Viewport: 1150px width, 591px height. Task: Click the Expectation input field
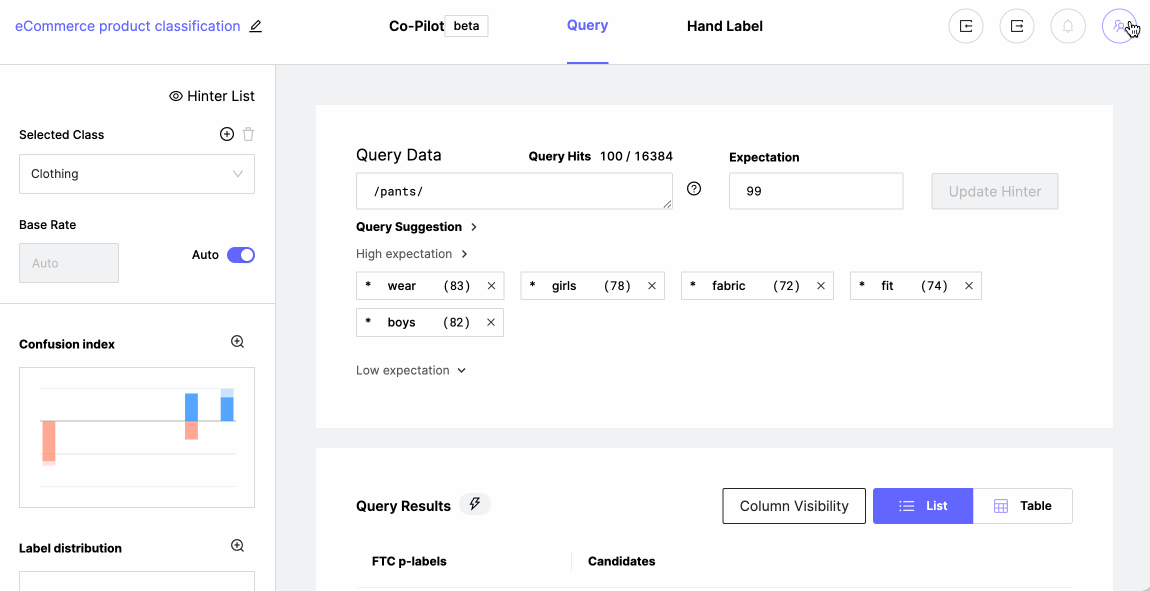click(x=815, y=191)
